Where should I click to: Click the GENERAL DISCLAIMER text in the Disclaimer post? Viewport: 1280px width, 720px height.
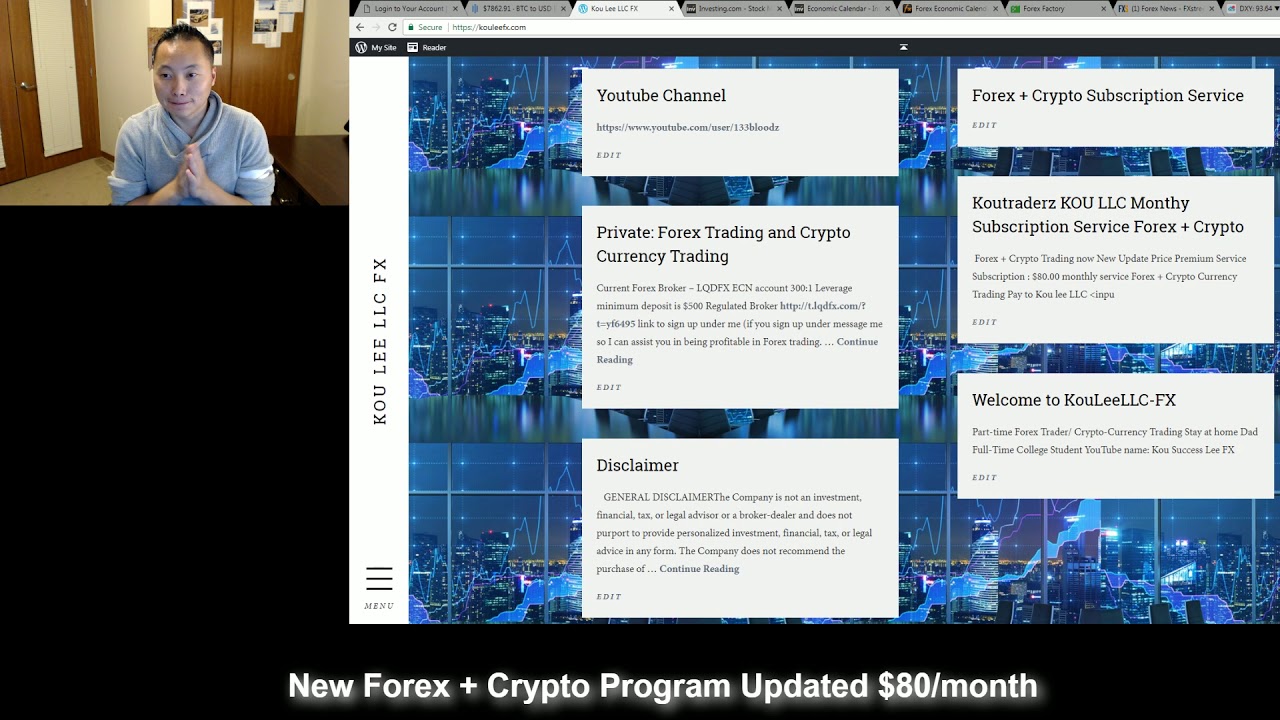[658, 497]
